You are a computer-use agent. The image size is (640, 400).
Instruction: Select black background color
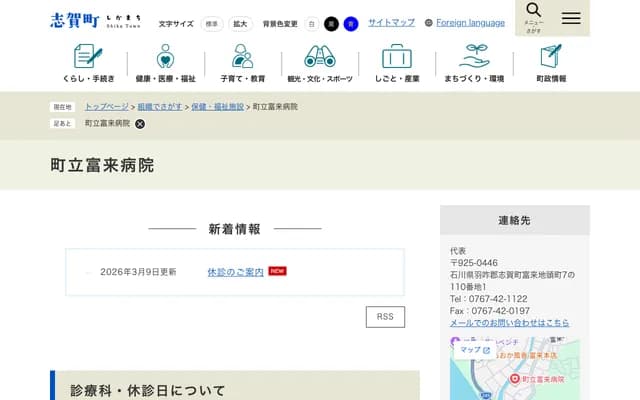coord(331,23)
